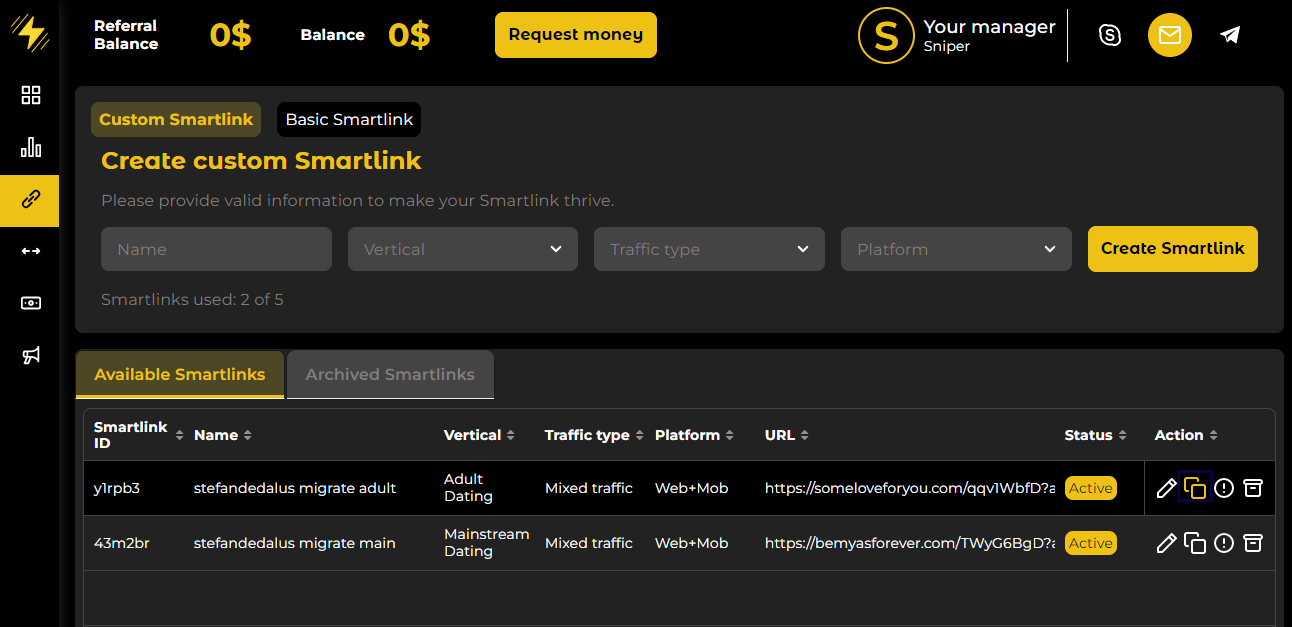Edit the stefandedalus migrate main smartlink
The height and width of the screenshot is (627, 1292).
[1166, 543]
